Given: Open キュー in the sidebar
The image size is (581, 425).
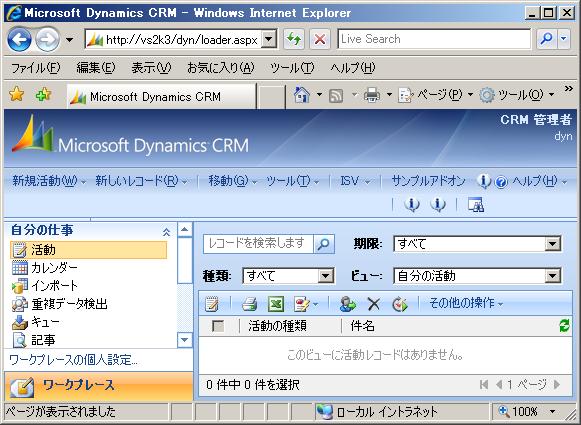Looking at the screenshot, I should pos(36,322).
